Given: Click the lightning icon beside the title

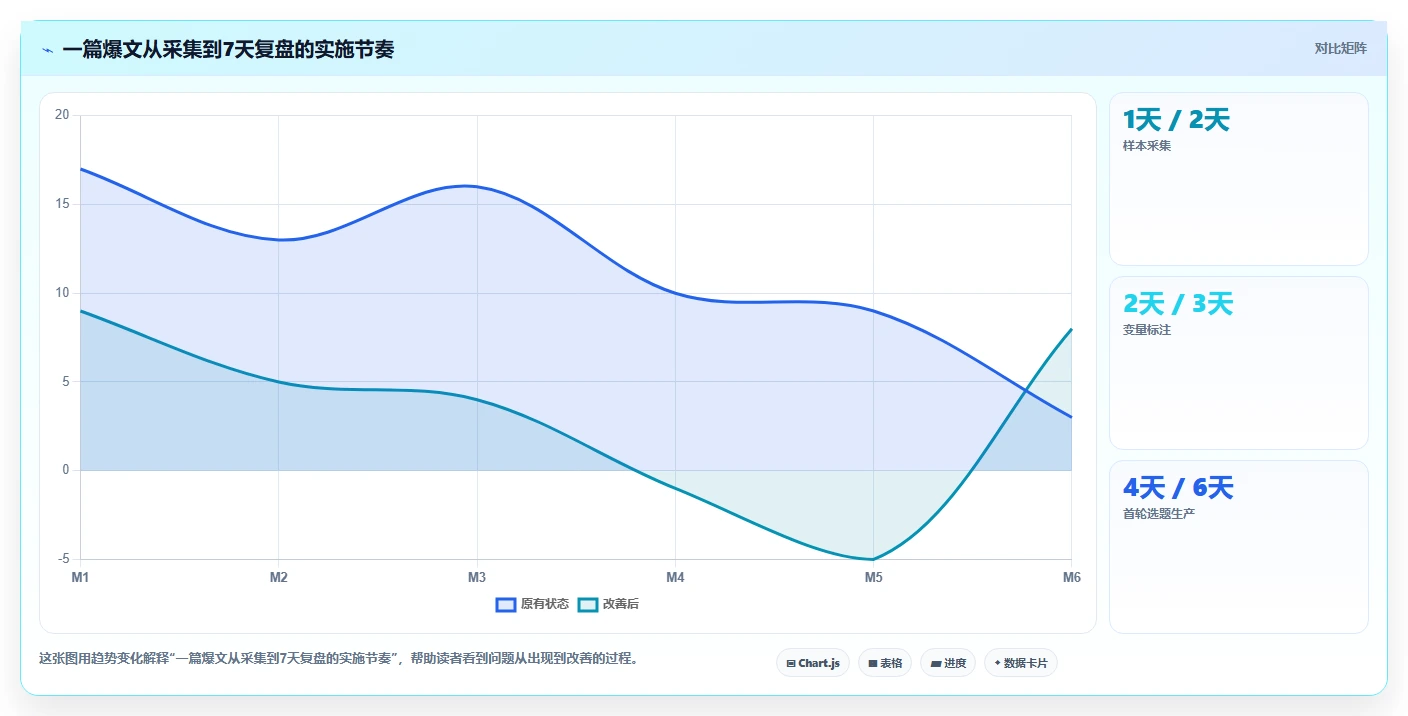Looking at the screenshot, I should pos(47,50).
